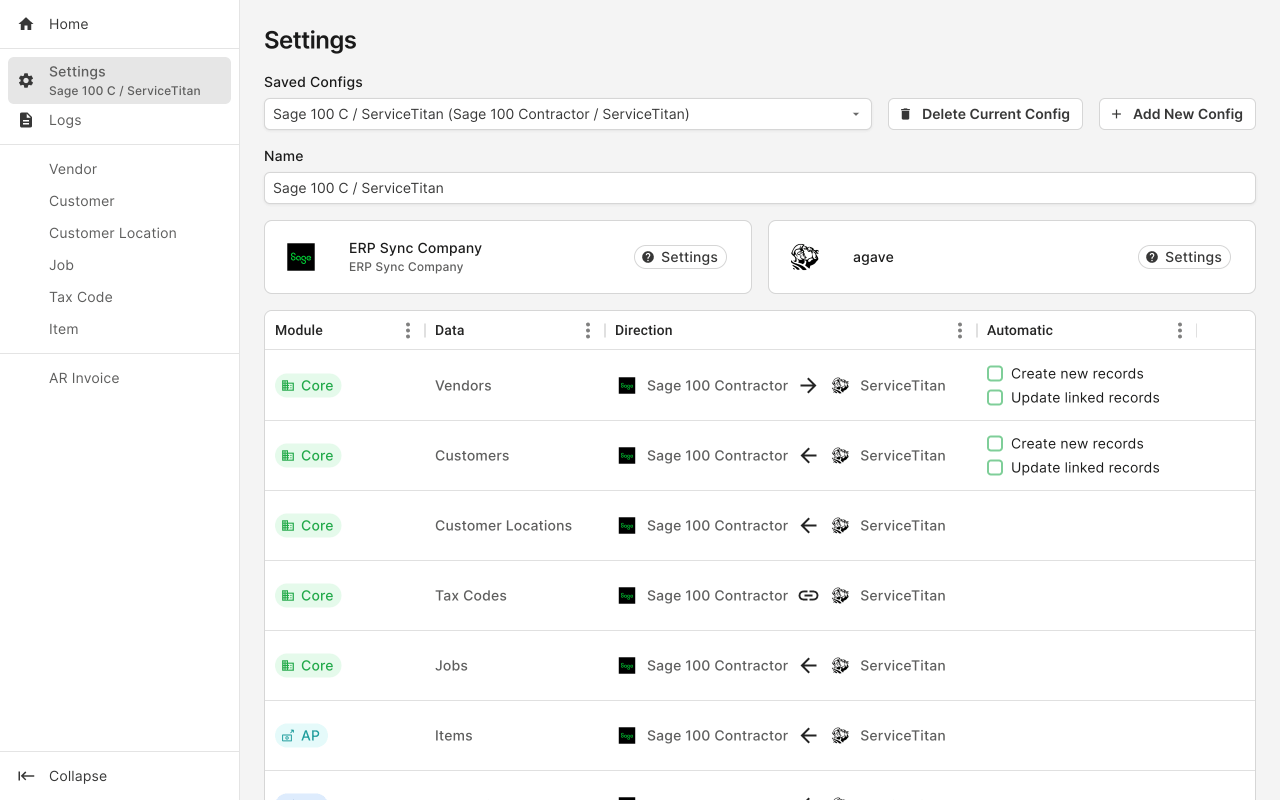The image size is (1280, 800).
Task: Open the Saved Configs dropdown
Action: point(568,114)
